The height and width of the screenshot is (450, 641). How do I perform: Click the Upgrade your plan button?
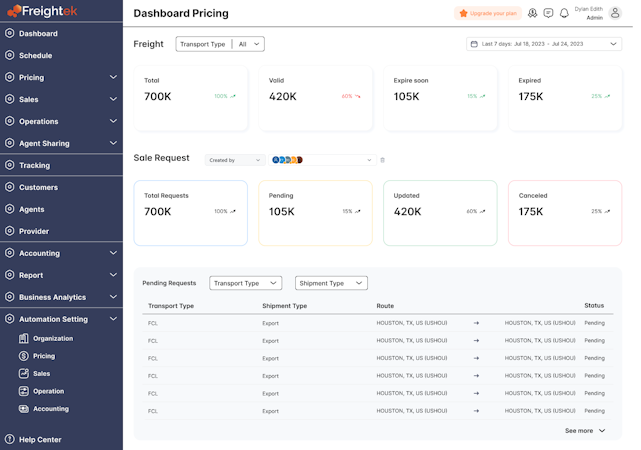488,13
